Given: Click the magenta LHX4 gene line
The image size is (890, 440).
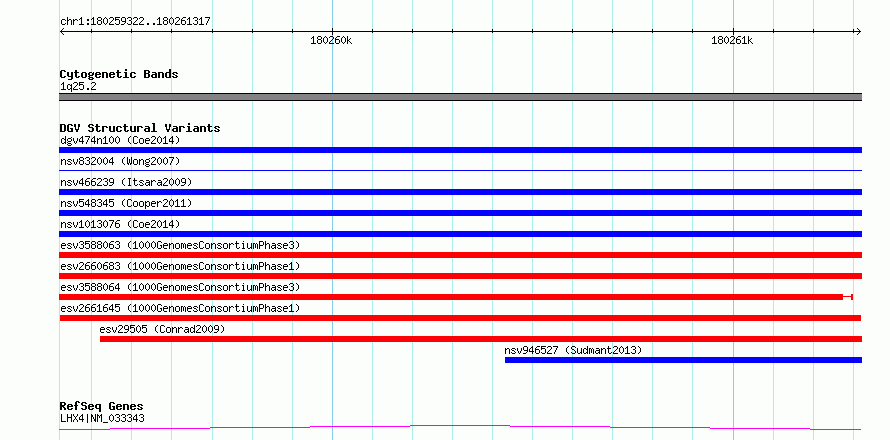Looking at the screenshot, I should 460,427.
